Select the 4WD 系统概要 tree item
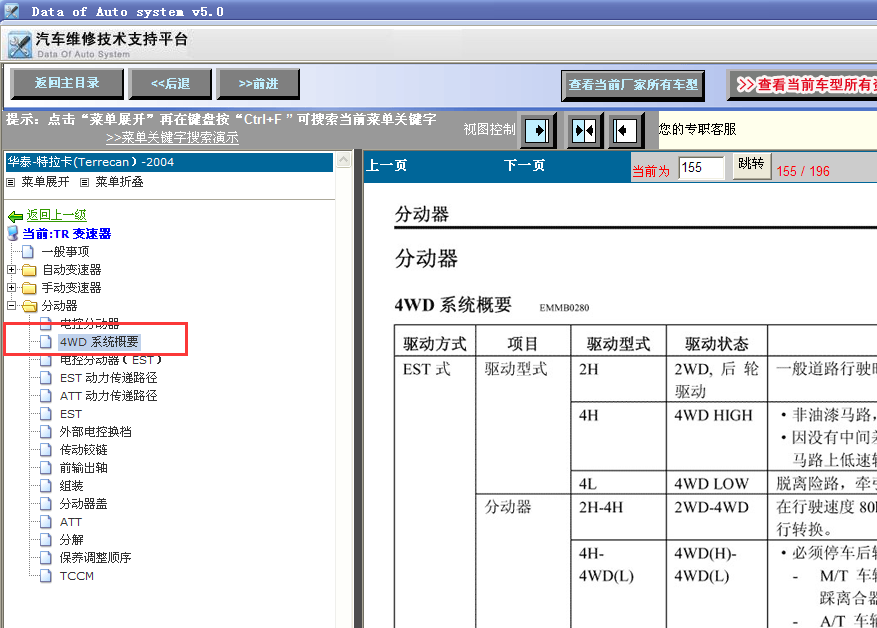This screenshot has width=877, height=628. click(99, 342)
